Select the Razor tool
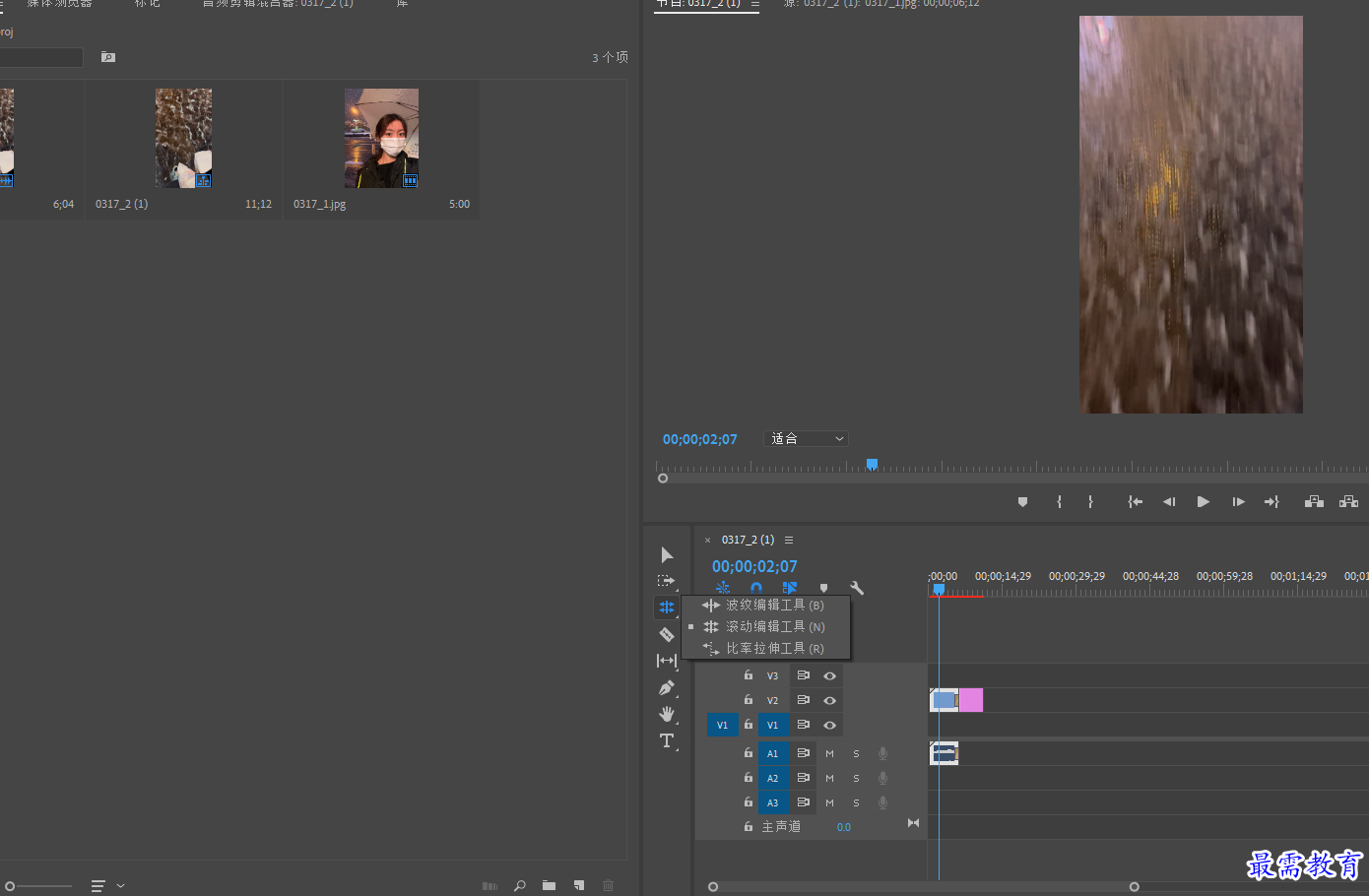Screen dimensions: 1369x896 (x=667, y=634)
